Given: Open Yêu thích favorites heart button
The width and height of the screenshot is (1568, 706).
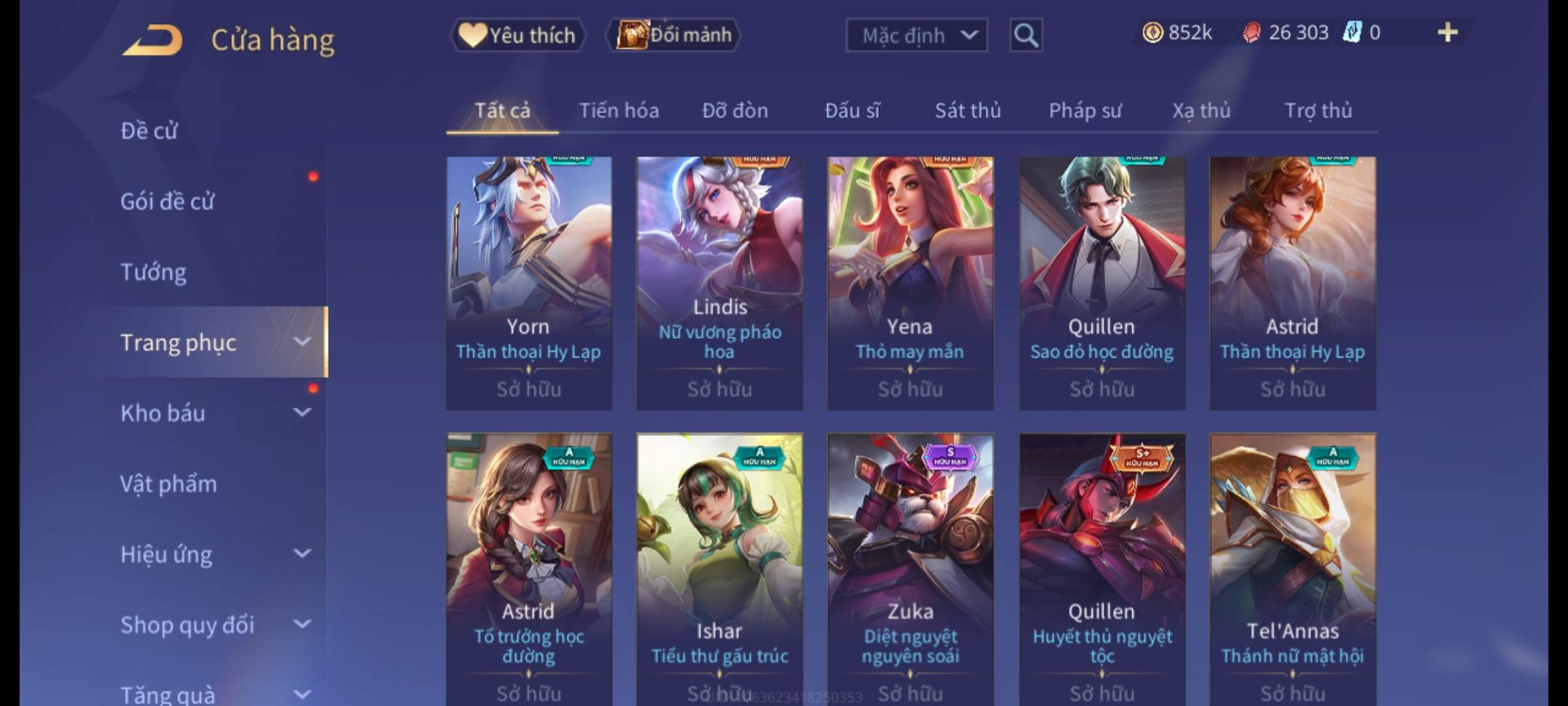Looking at the screenshot, I should (x=517, y=35).
